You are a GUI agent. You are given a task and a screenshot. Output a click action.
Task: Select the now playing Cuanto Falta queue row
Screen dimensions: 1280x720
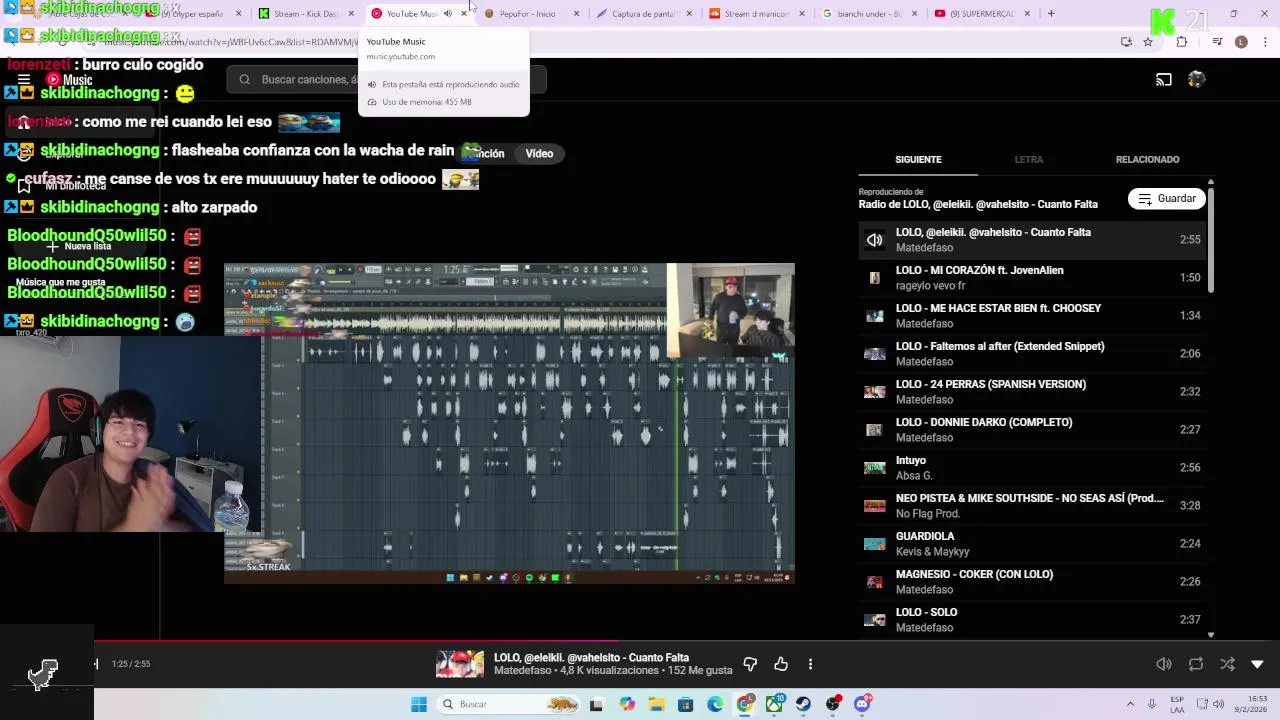pyautogui.click(x=1032, y=239)
